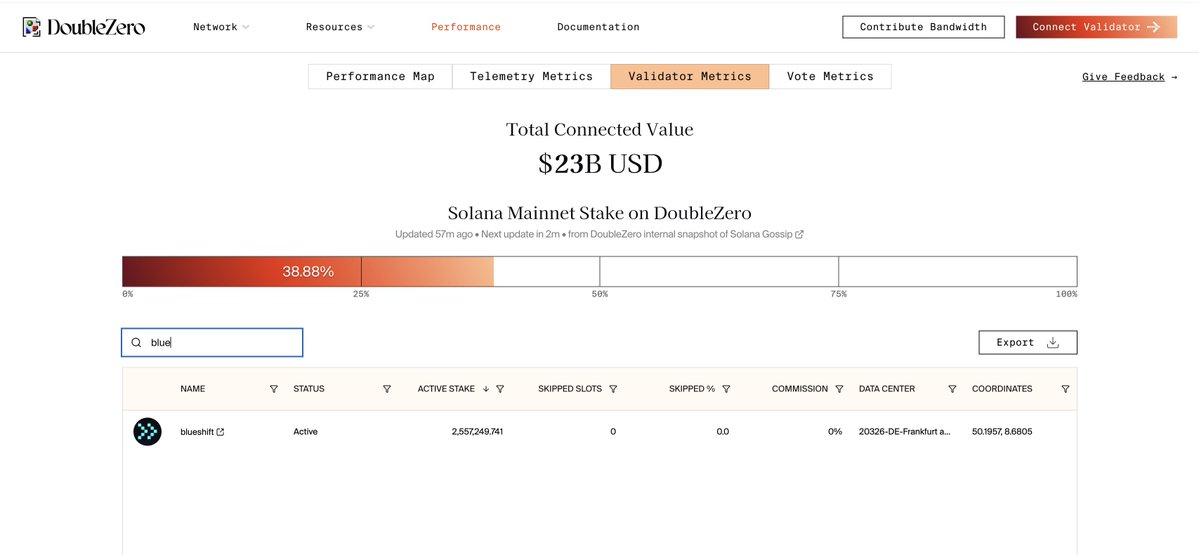Focus the validator search field

click(212, 342)
